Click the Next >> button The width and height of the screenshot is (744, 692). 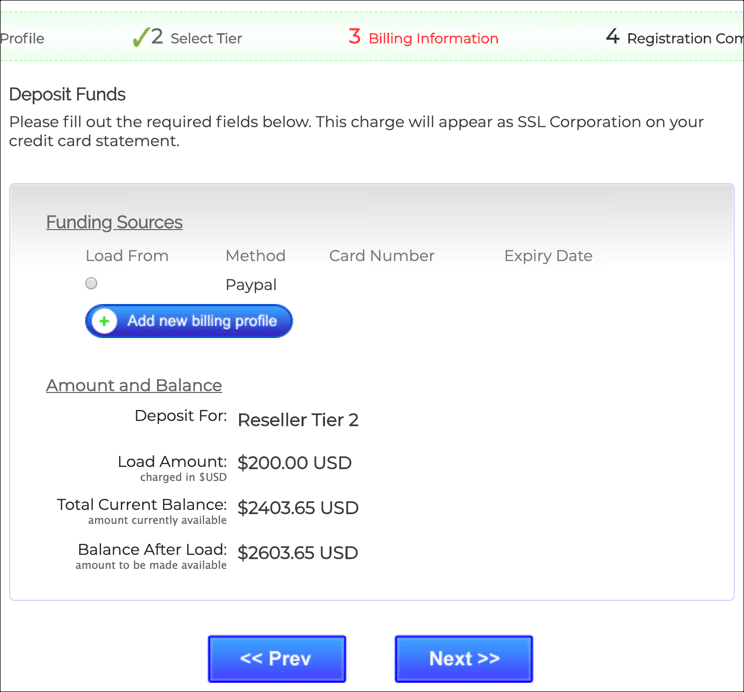tap(463, 659)
